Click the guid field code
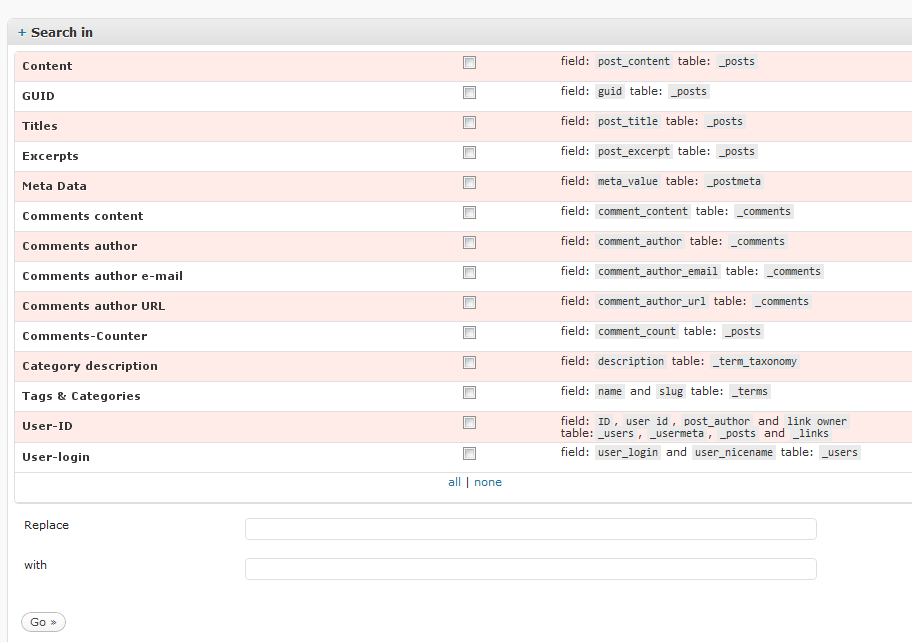The height and width of the screenshot is (642, 912). [610, 91]
